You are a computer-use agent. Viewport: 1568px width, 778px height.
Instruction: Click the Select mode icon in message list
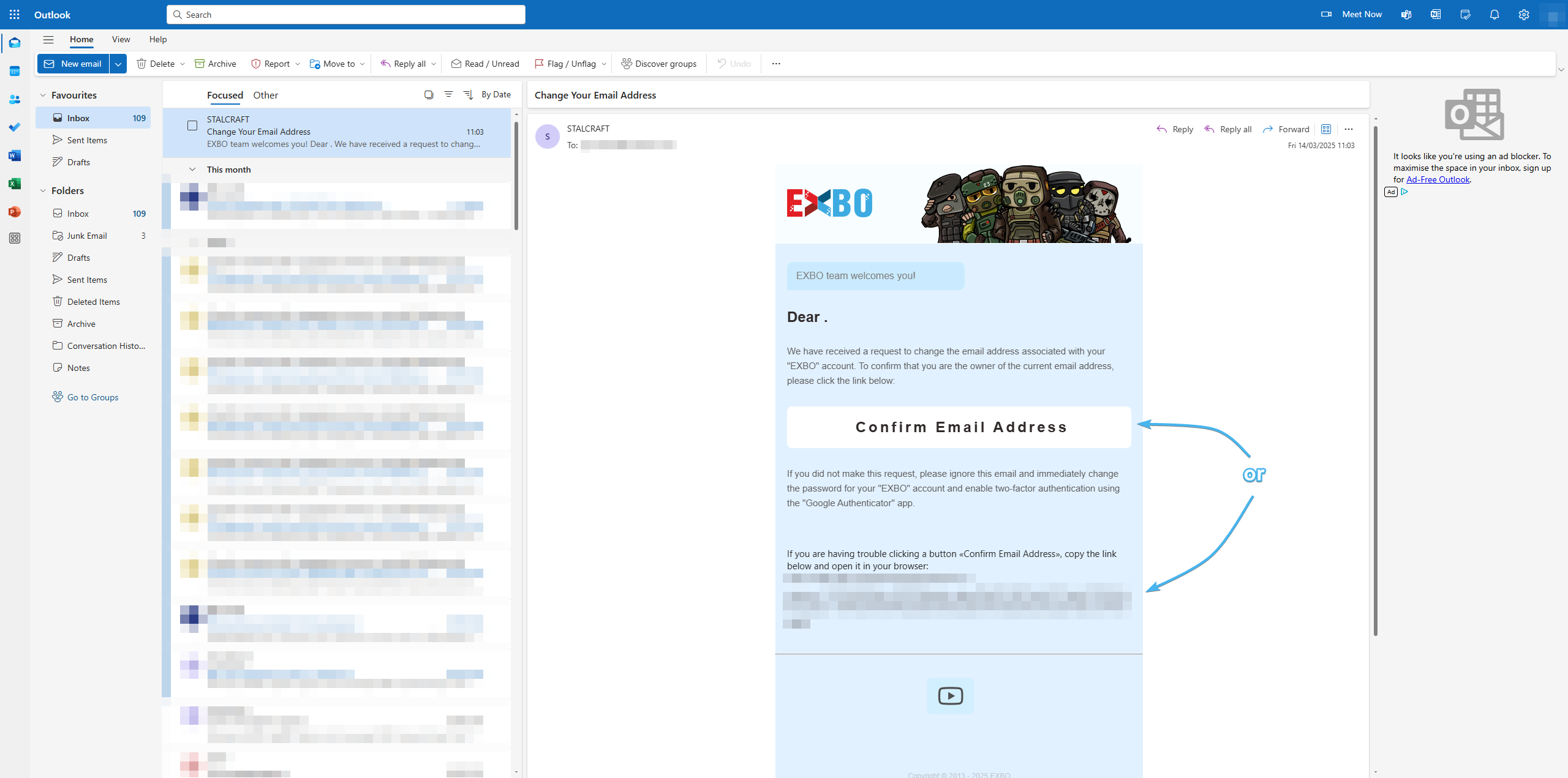click(x=429, y=95)
